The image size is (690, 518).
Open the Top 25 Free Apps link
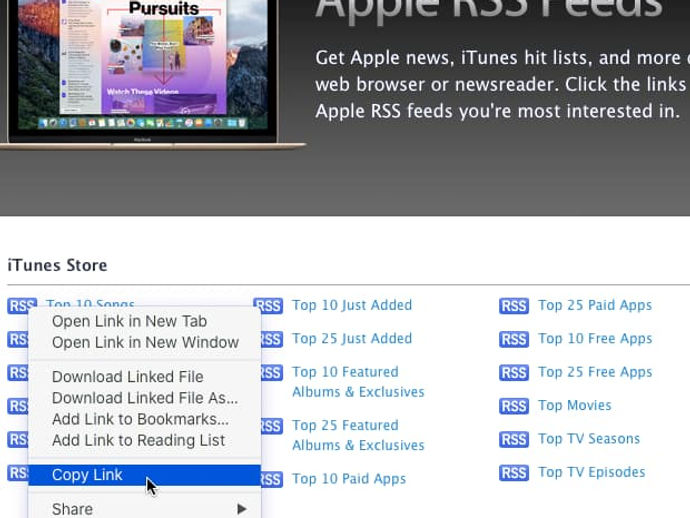click(595, 372)
